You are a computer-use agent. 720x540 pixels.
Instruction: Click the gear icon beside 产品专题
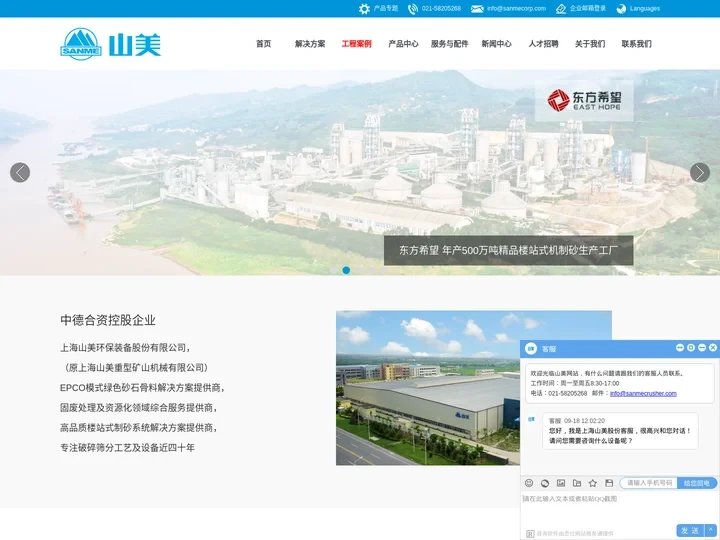click(364, 9)
